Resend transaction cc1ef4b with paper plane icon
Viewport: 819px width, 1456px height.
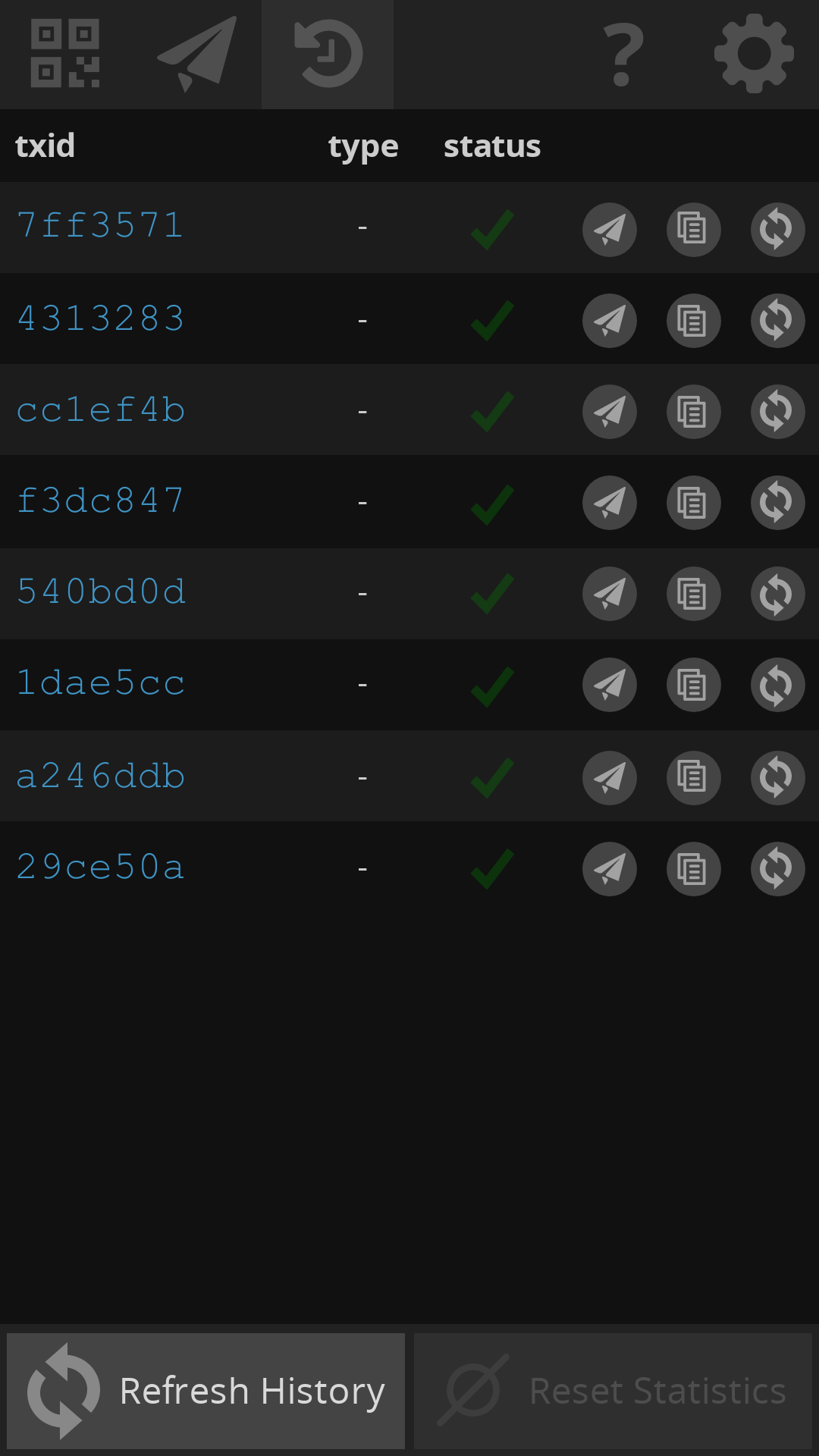point(610,412)
